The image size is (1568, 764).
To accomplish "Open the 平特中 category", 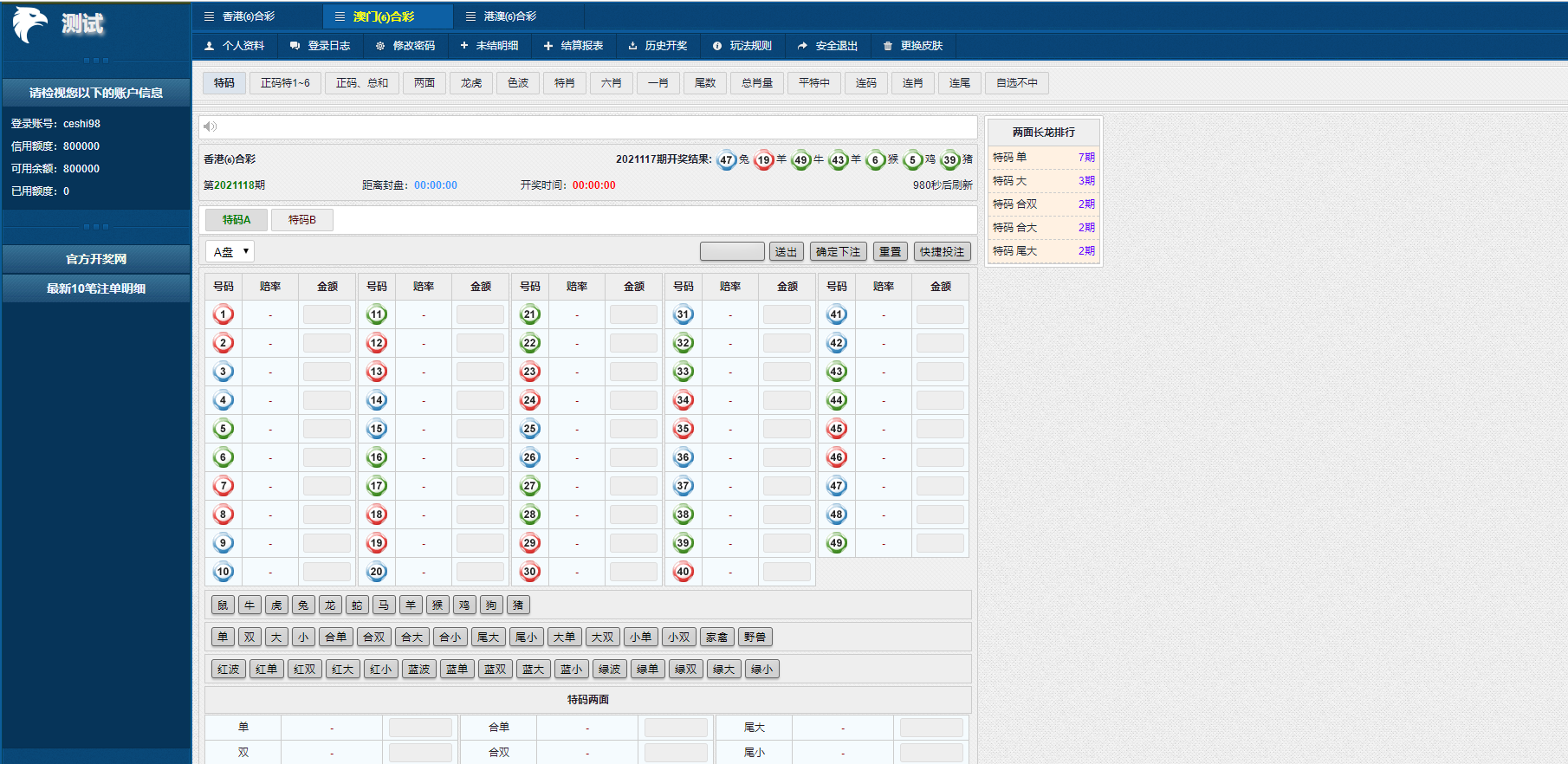I will coord(814,83).
